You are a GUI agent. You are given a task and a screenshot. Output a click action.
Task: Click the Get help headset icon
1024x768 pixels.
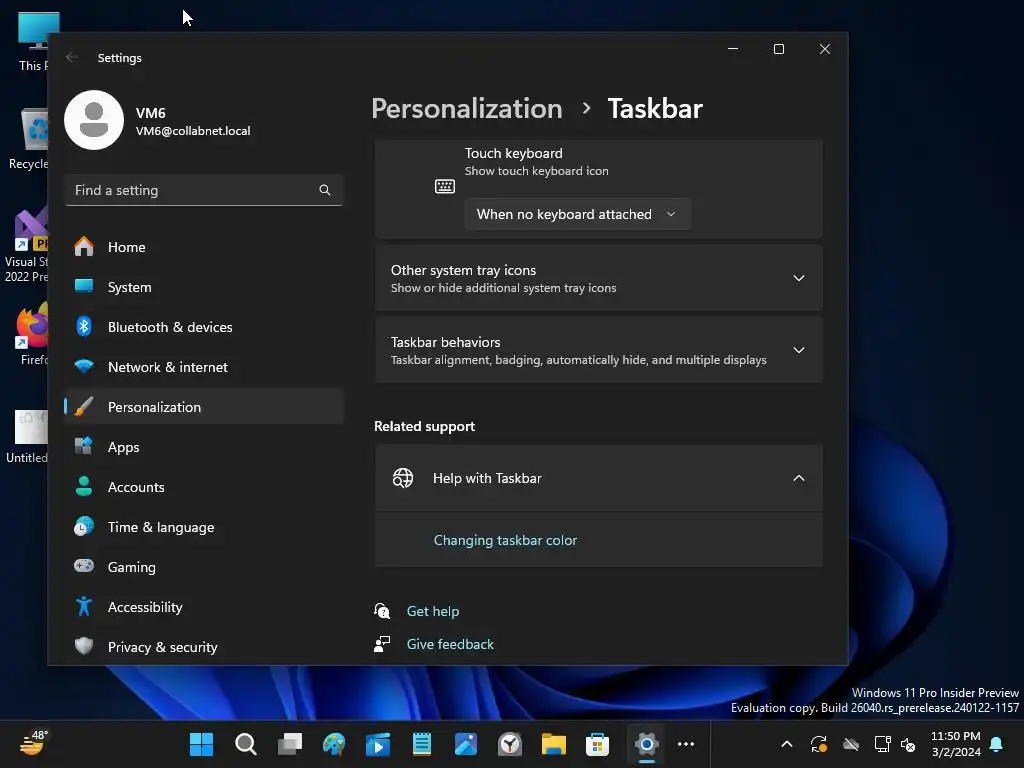382,611
